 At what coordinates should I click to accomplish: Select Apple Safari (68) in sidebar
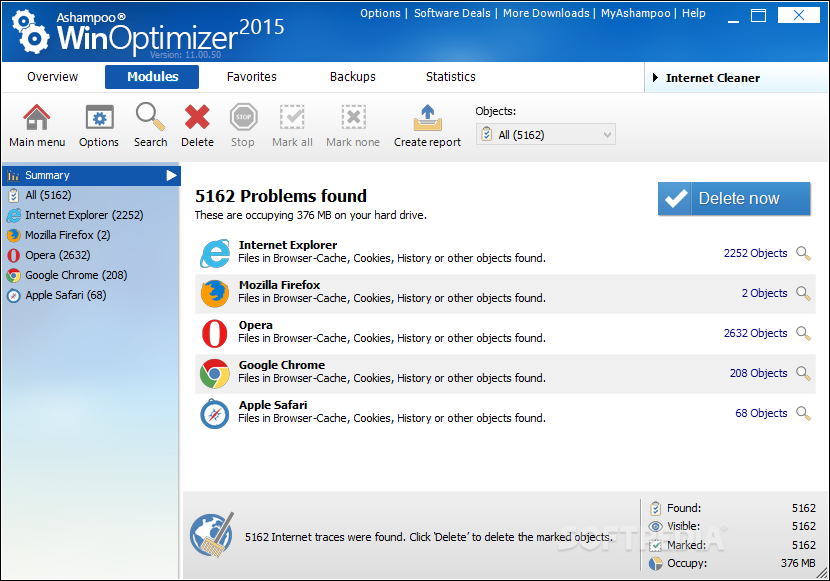(92, 295)
